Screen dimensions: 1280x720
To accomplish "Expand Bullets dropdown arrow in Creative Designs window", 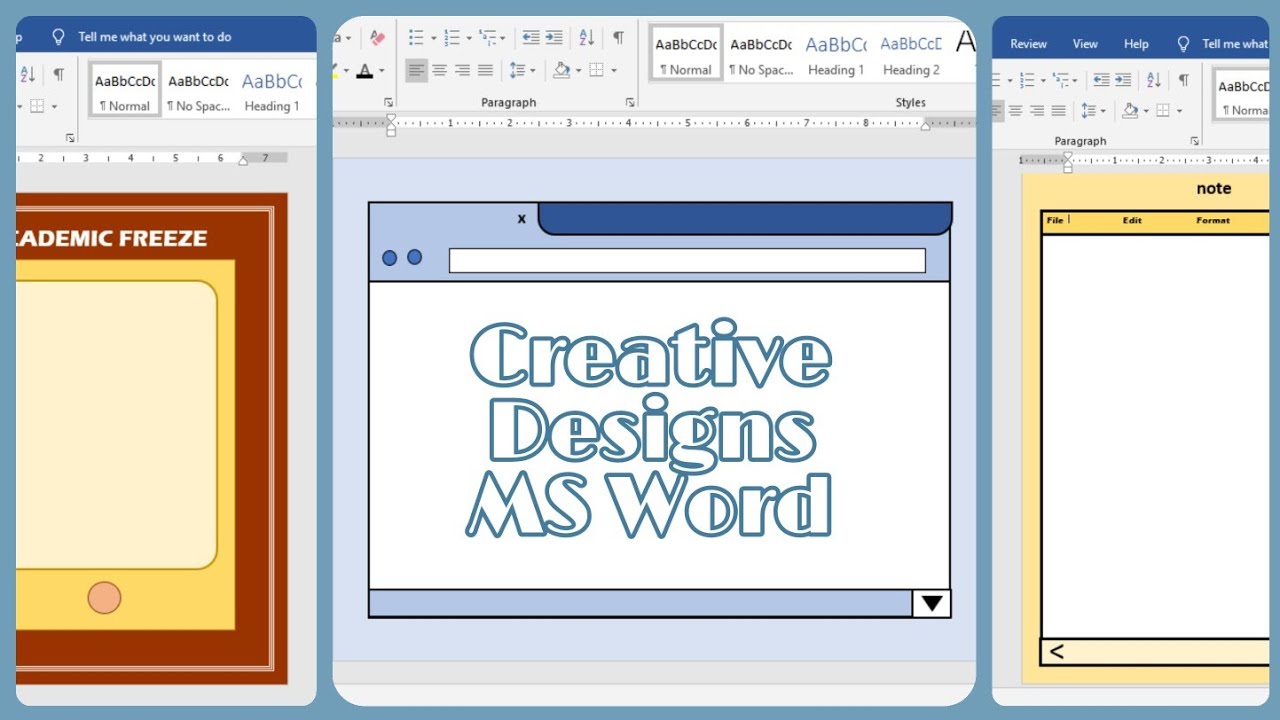I will click(433, 39).
